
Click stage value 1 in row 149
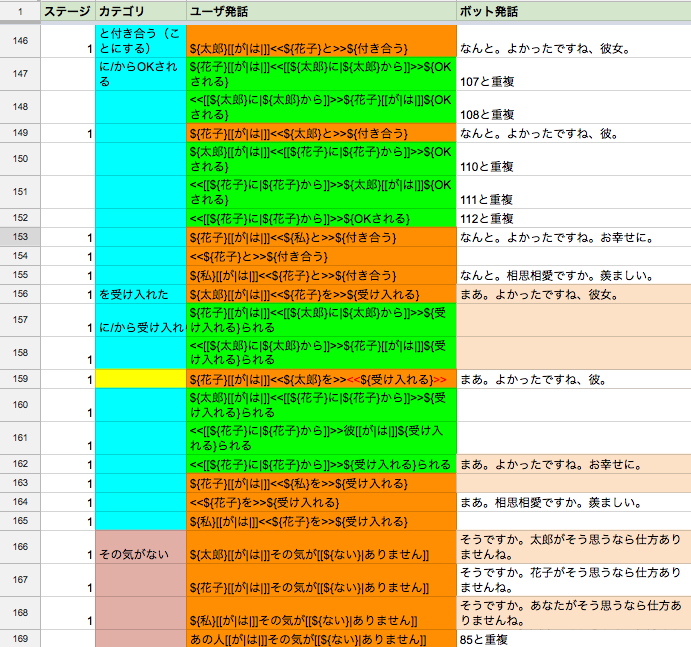pyautogui.click(x=68, y=133)
